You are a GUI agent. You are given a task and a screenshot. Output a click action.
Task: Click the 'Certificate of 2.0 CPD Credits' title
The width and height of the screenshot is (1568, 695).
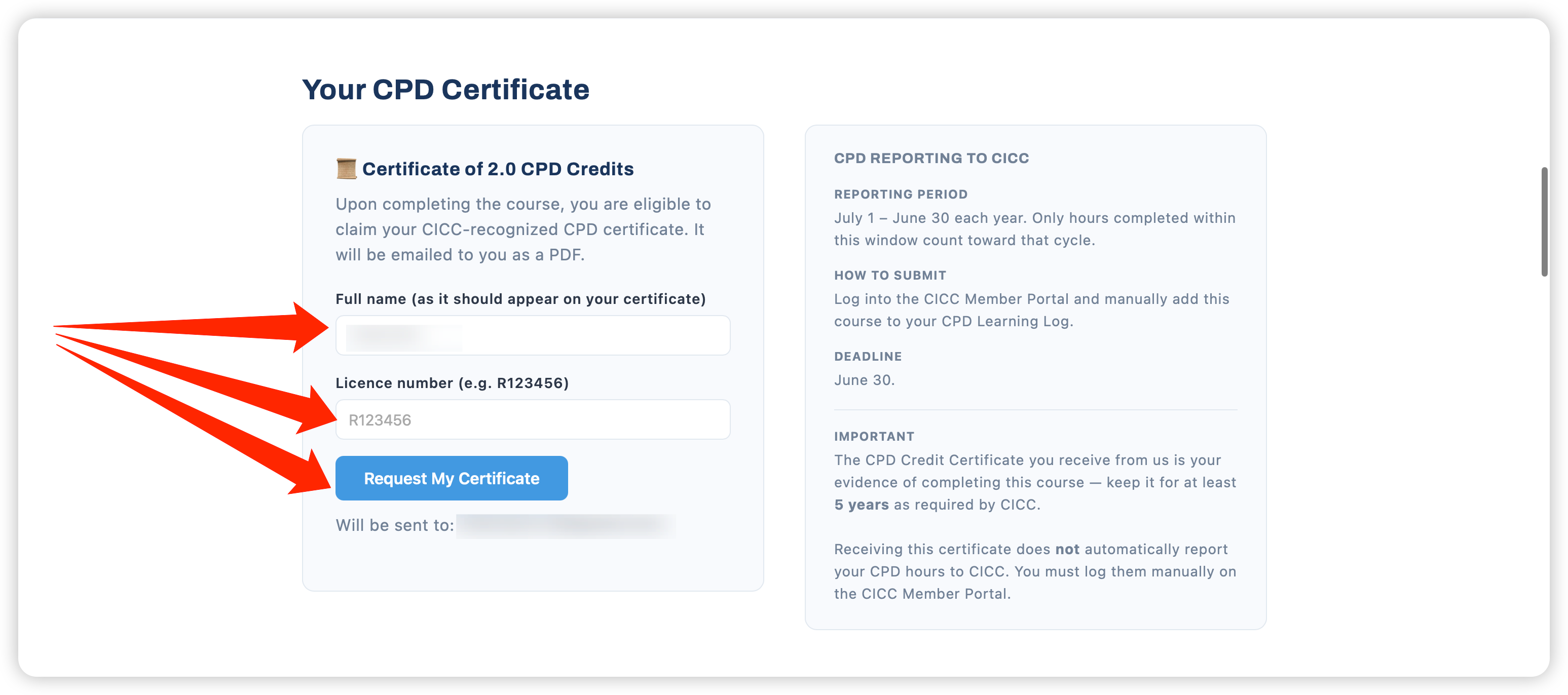point(497,169)
